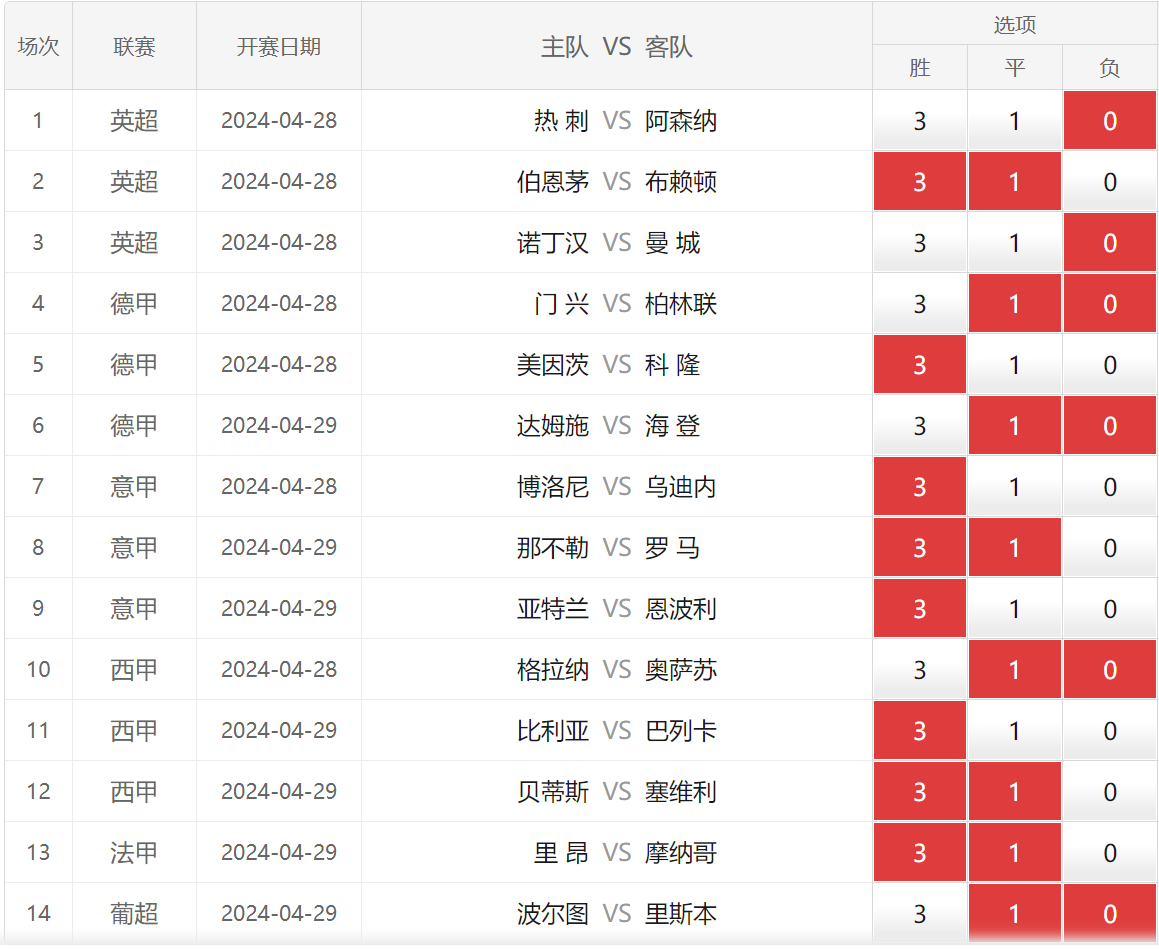The height and width of the screenshot is (949, 1159).
Task: Select win option 3 for 门兴 vs 柏林联
Action: point(920,304)
